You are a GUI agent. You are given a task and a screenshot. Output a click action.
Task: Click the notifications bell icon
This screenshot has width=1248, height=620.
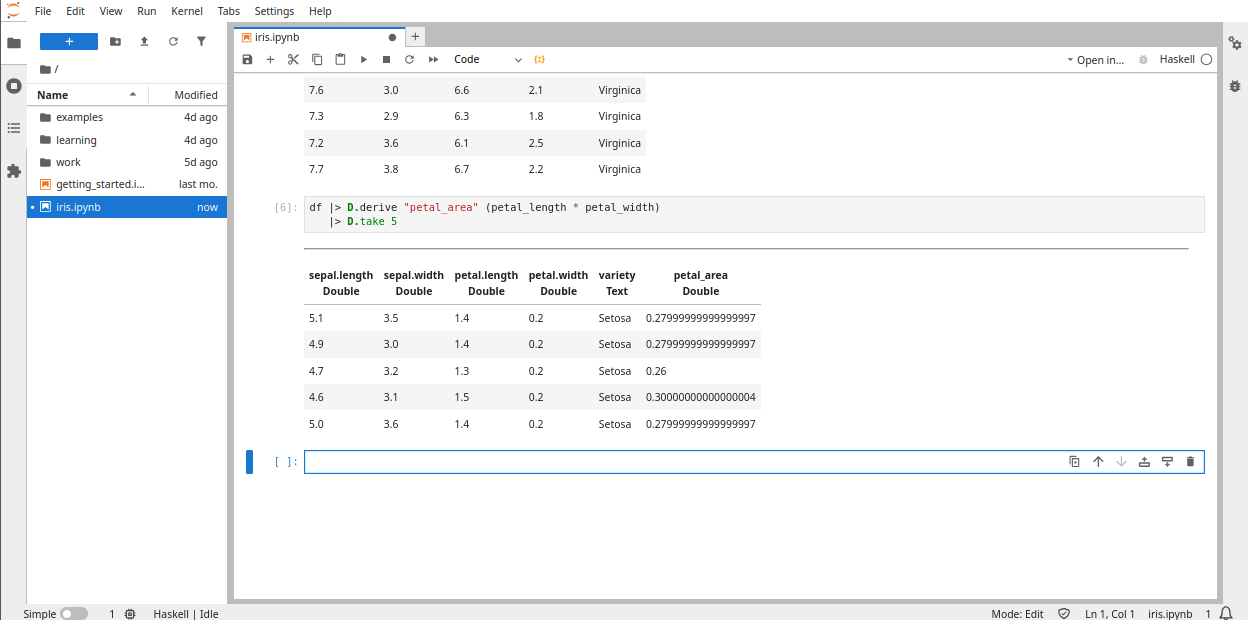tap(1226, 613)
